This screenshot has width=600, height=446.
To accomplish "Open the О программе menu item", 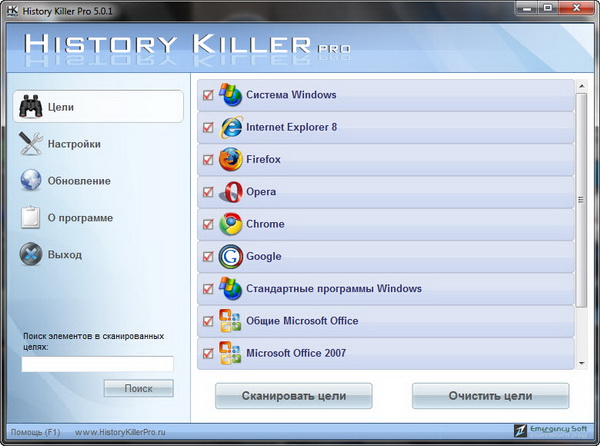I will click(80, 218).
